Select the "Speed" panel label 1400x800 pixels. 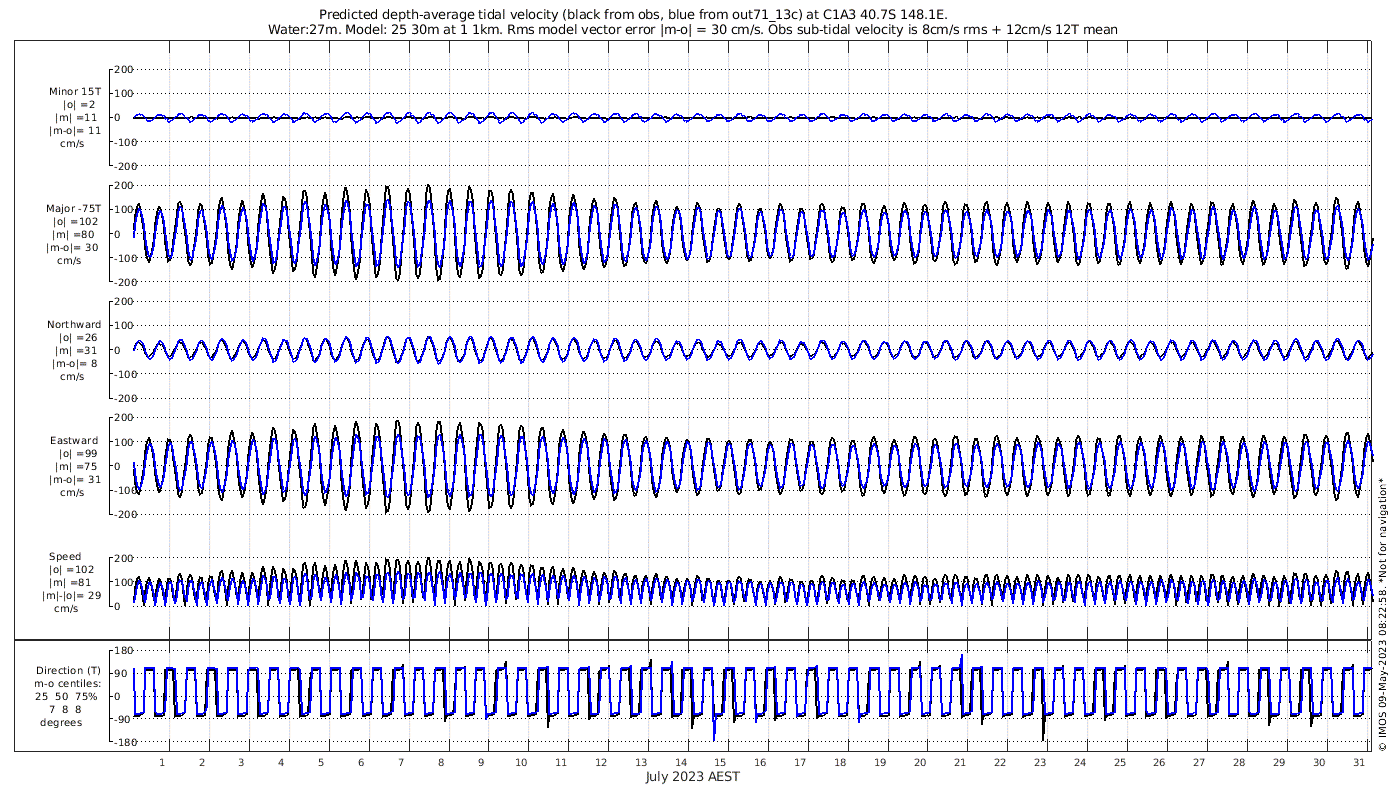pos(65,557)
